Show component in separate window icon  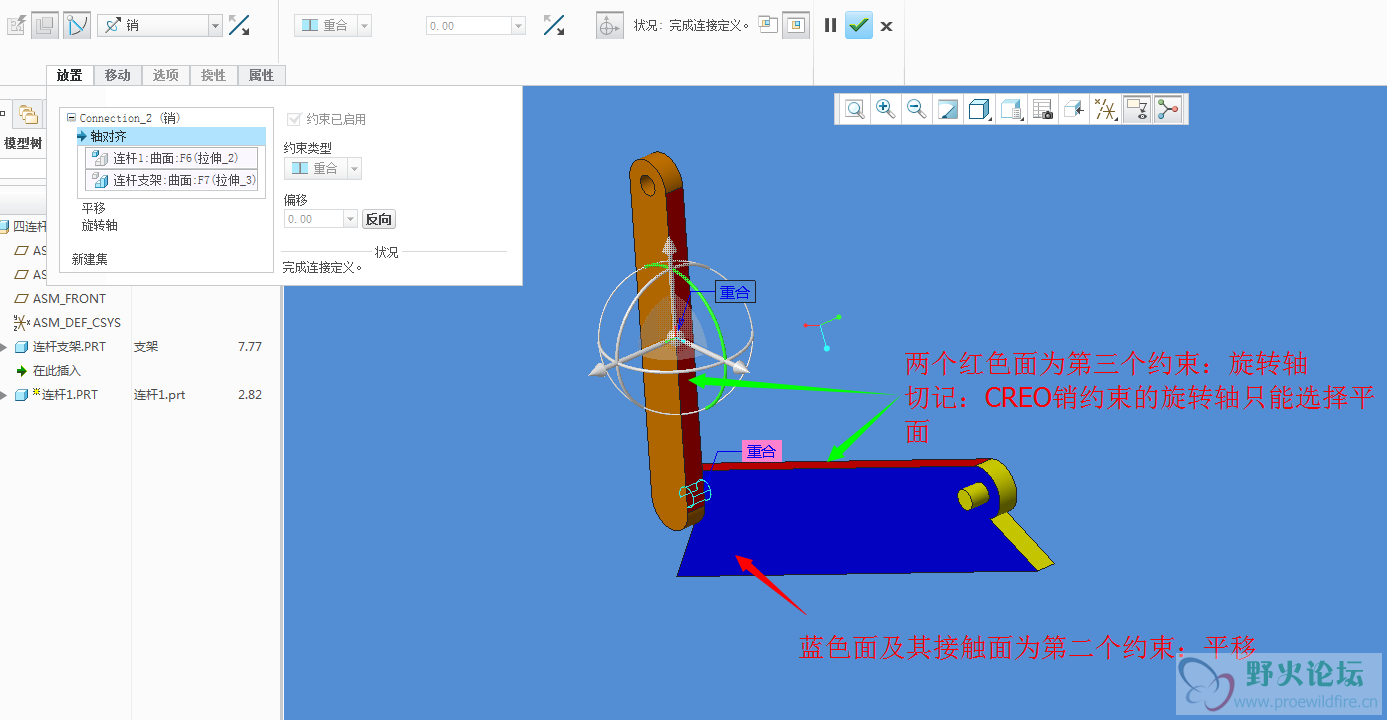[768, 25]
